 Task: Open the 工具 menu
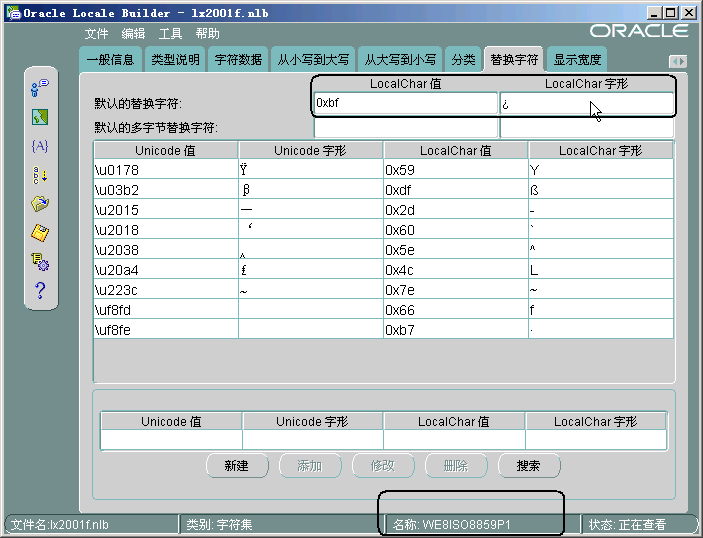coord(171,33)
